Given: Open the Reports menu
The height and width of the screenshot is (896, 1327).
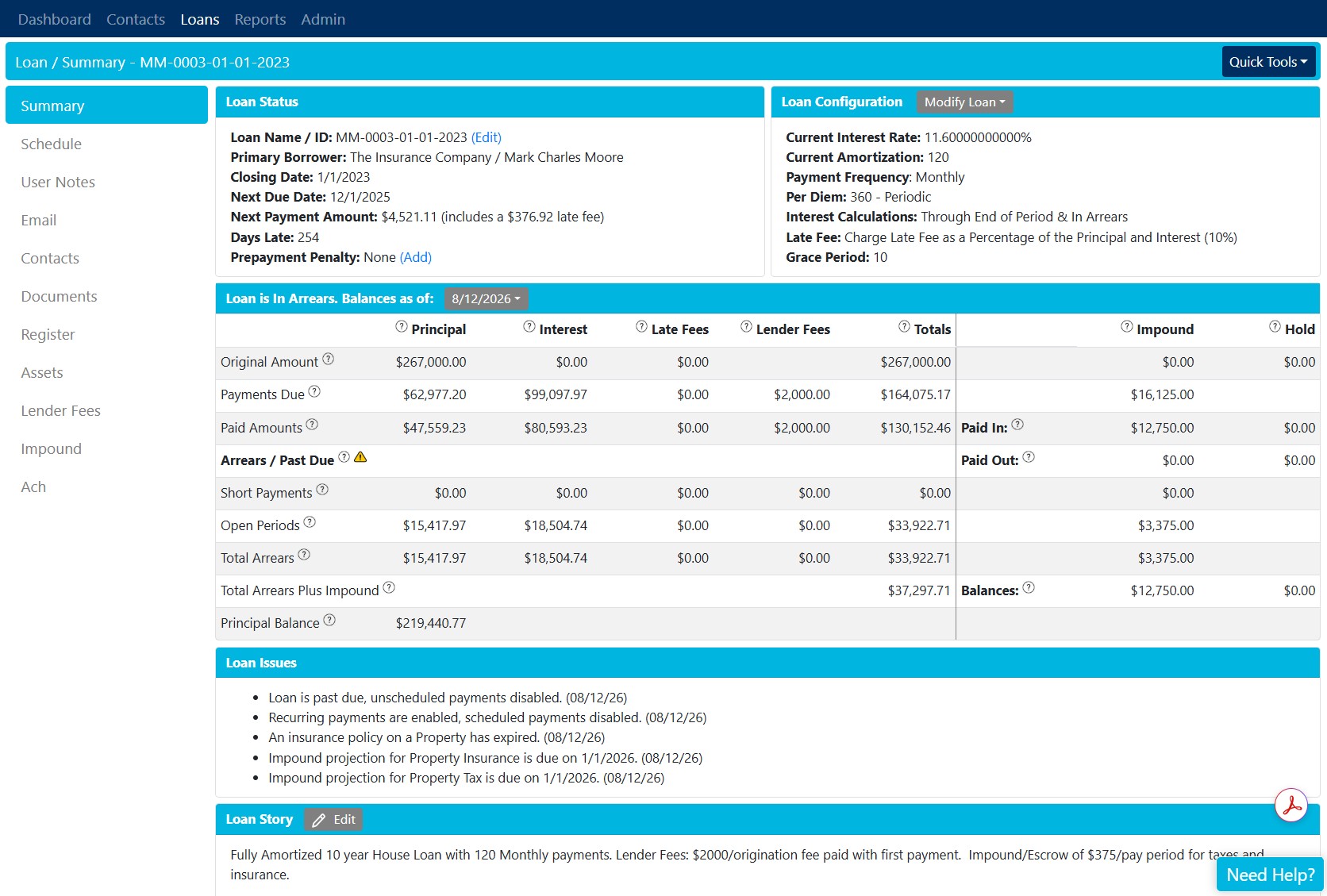Looking at the screenshot, I should pos(260,19).
